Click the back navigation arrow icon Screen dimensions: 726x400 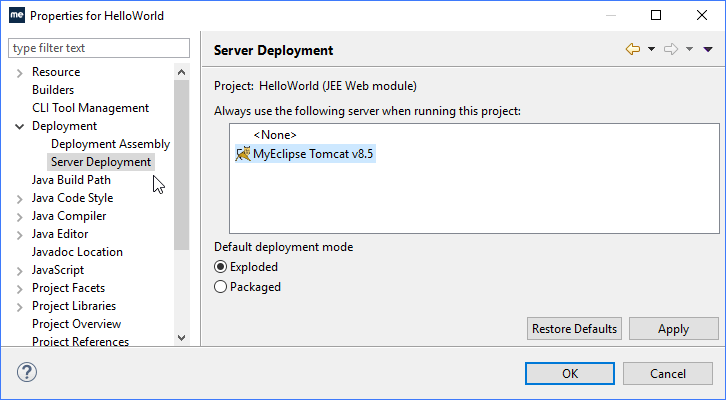pos(632,49)
